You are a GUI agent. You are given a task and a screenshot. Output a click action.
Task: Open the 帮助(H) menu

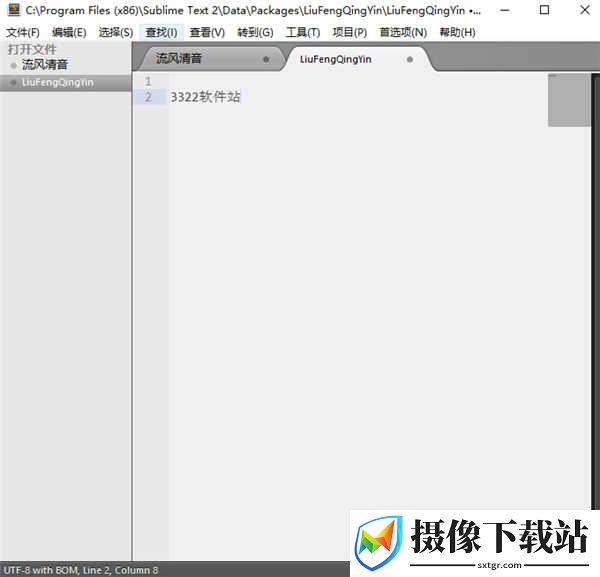pyautogui.click(x=457, y=33)
